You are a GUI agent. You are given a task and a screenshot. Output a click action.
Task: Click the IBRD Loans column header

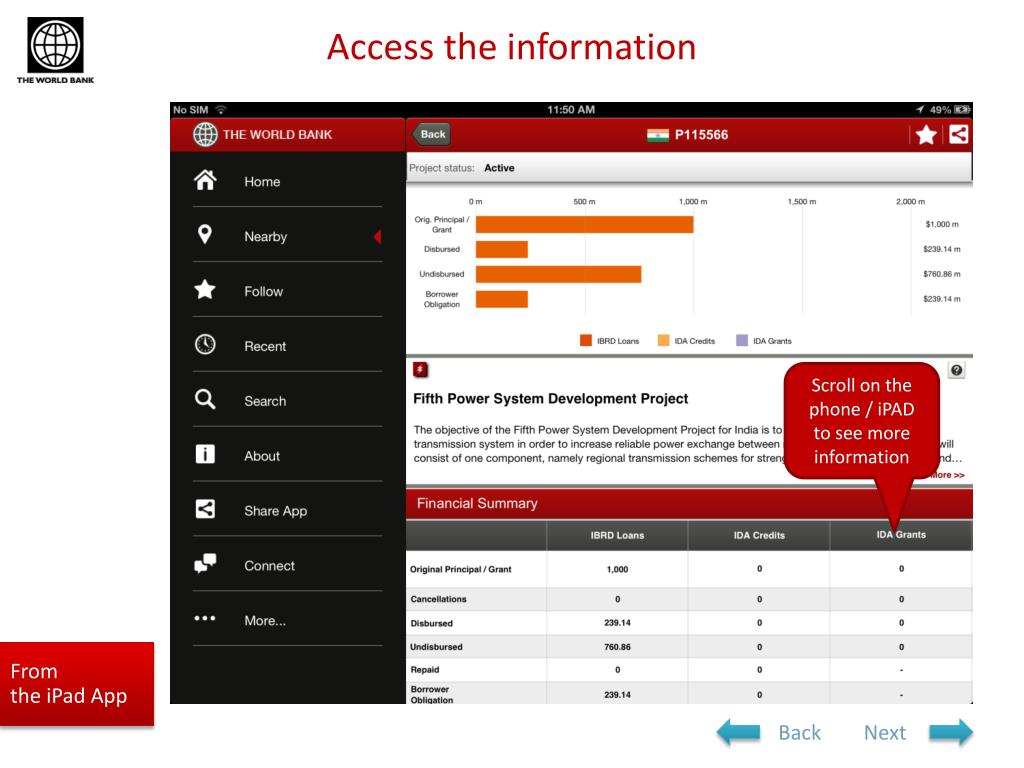tap(617, 536)
